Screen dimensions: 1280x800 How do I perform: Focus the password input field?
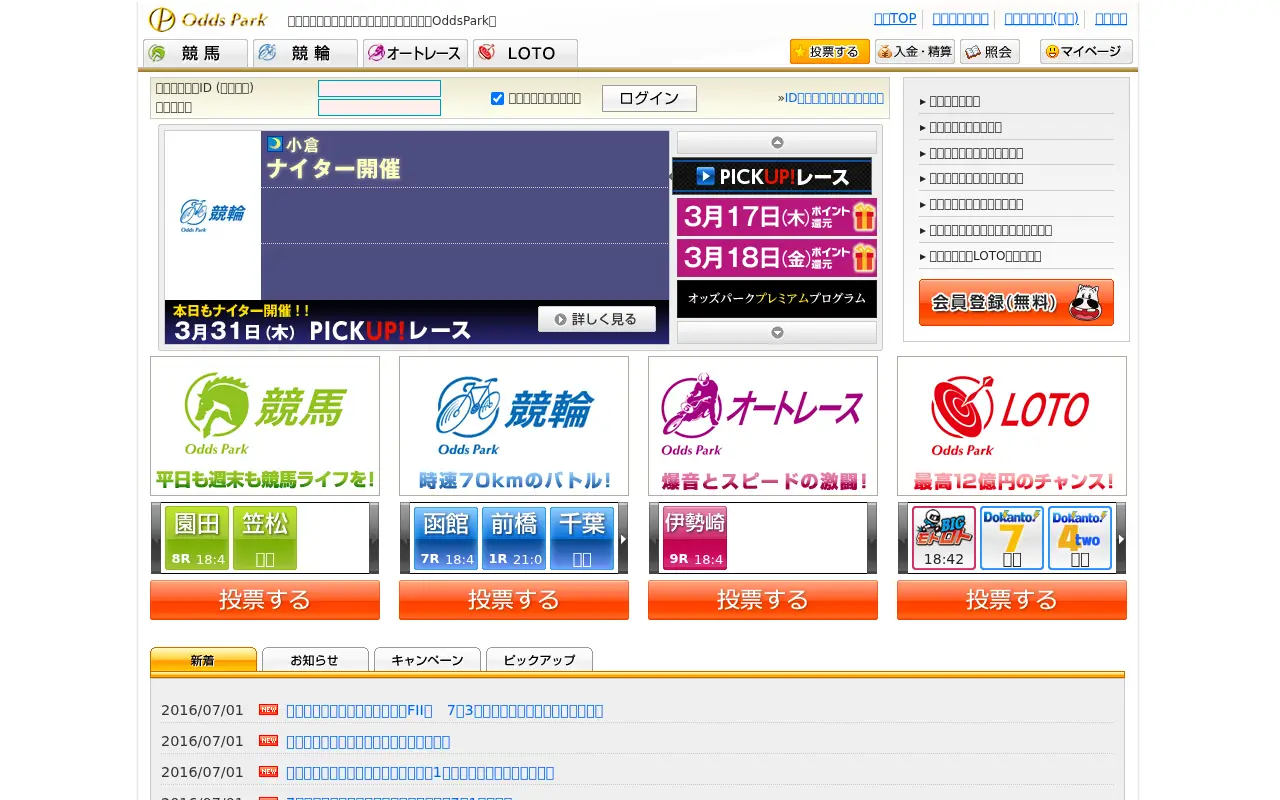tap(379, 107)
